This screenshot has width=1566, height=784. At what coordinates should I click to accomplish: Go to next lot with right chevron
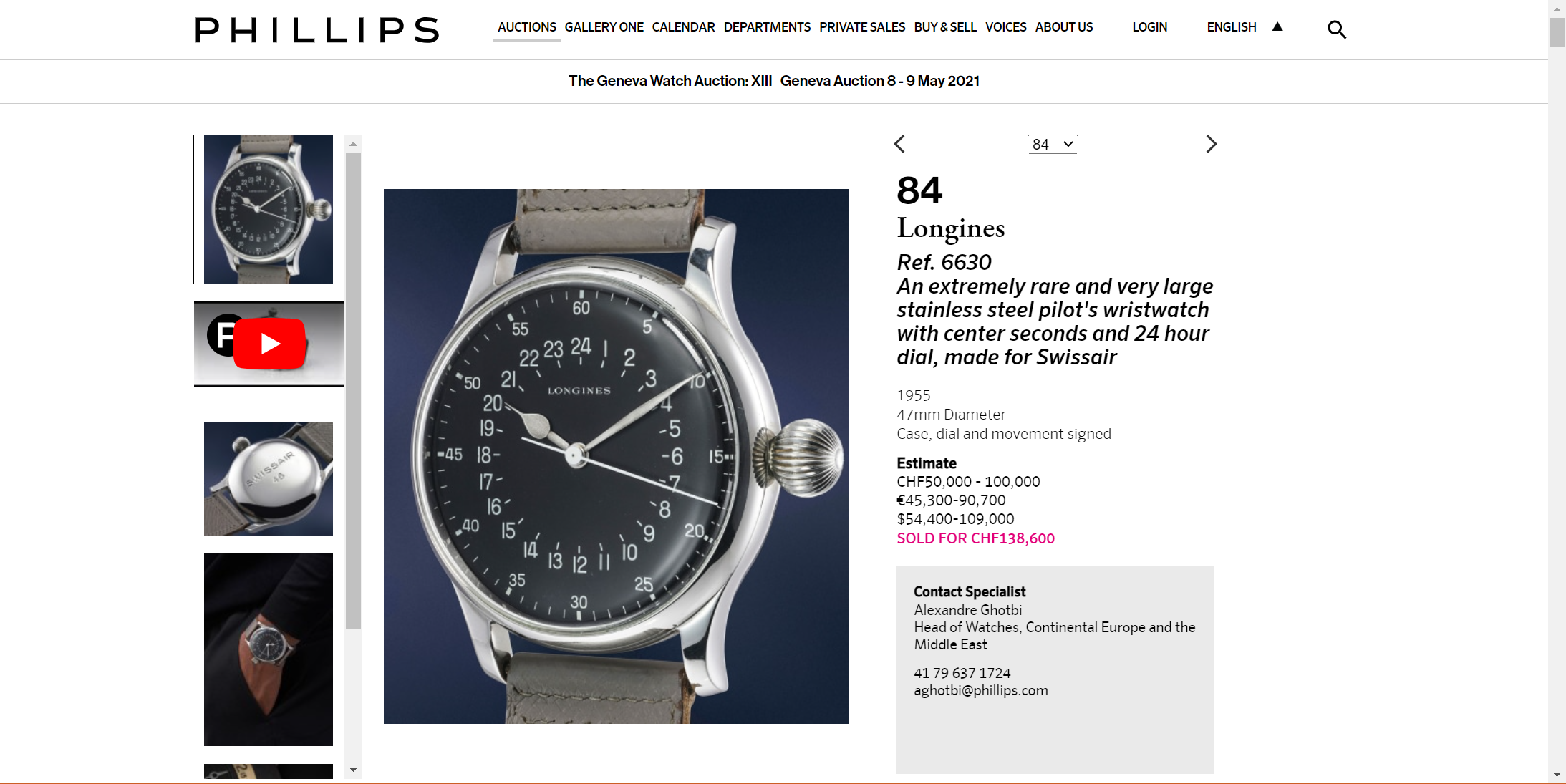[x=1211, y=144]
